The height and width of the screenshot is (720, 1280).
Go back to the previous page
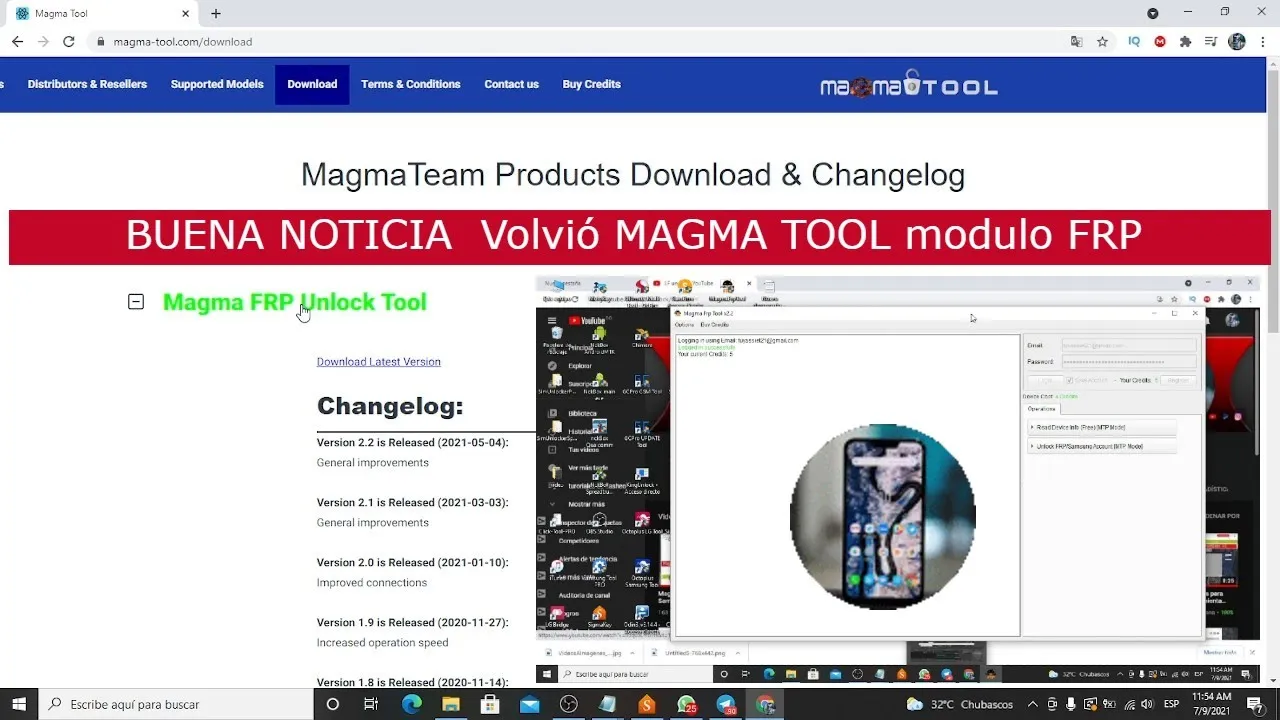point(17,42)
